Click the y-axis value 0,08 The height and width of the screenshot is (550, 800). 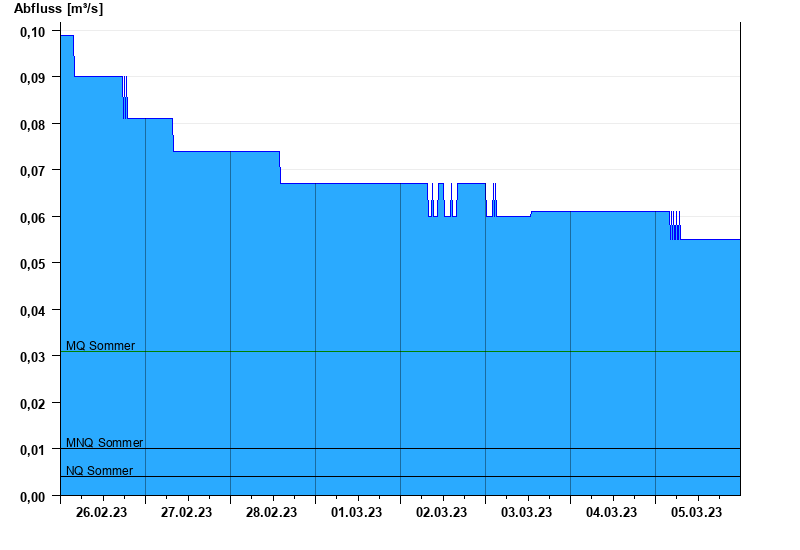33,124
